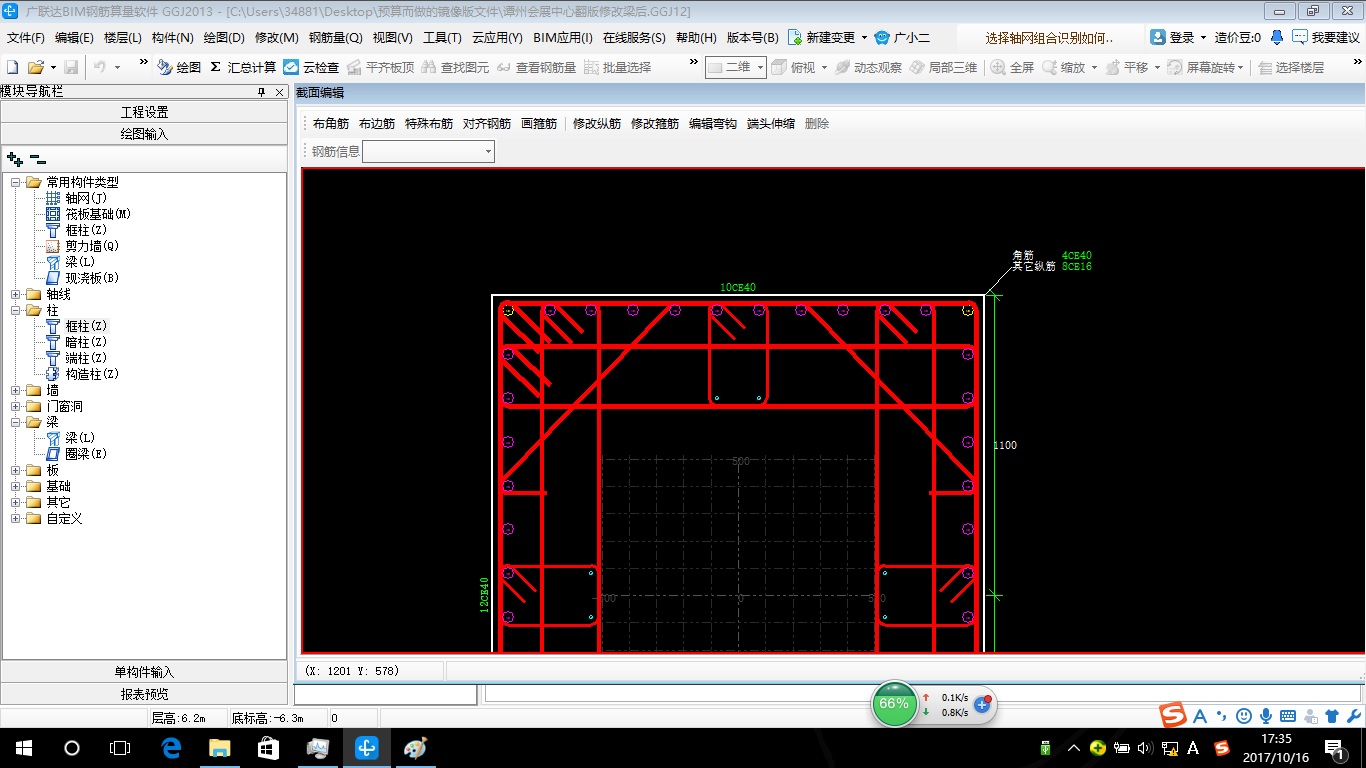Click 缩放 zoom tool

[1063, 67]
